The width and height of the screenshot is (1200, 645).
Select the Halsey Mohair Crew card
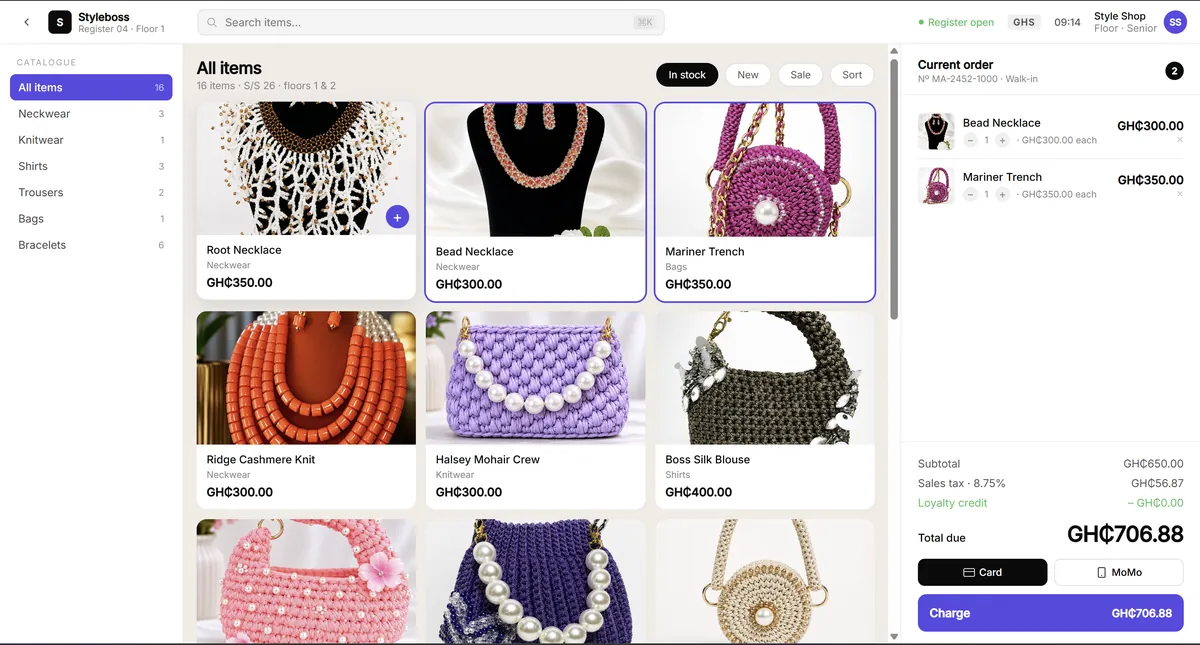pos(535,410)
